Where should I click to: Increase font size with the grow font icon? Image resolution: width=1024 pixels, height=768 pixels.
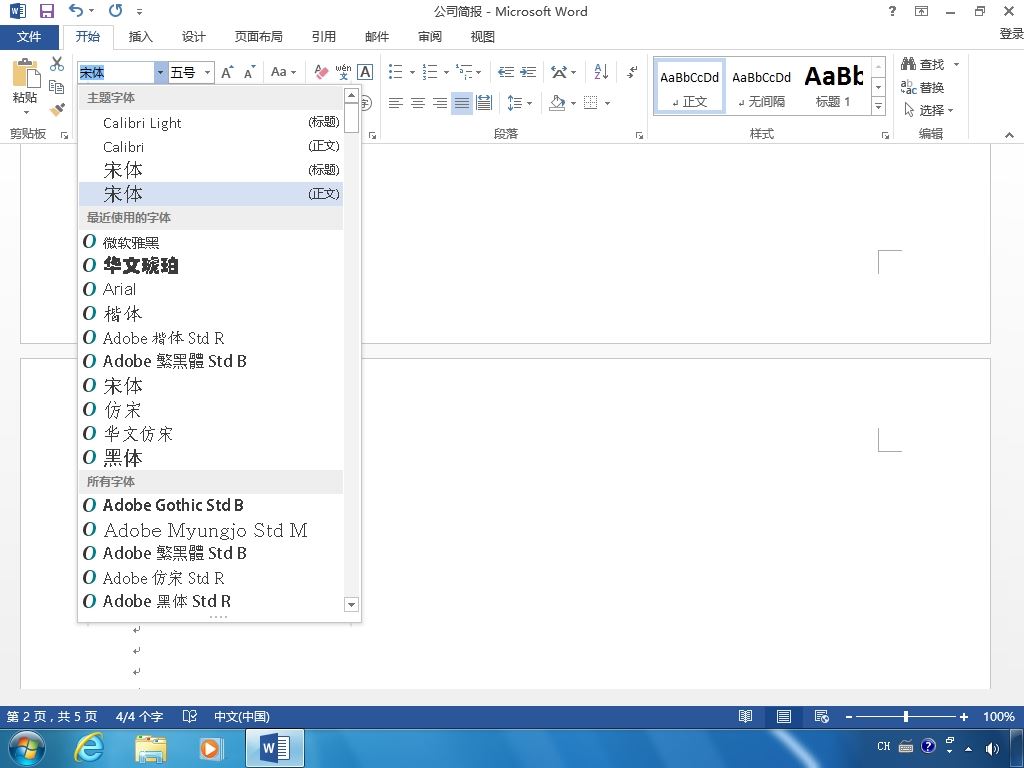coord(227,72)
